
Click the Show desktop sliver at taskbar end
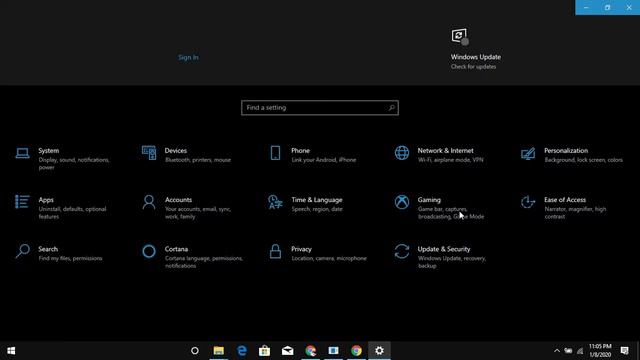pos(638,351)
